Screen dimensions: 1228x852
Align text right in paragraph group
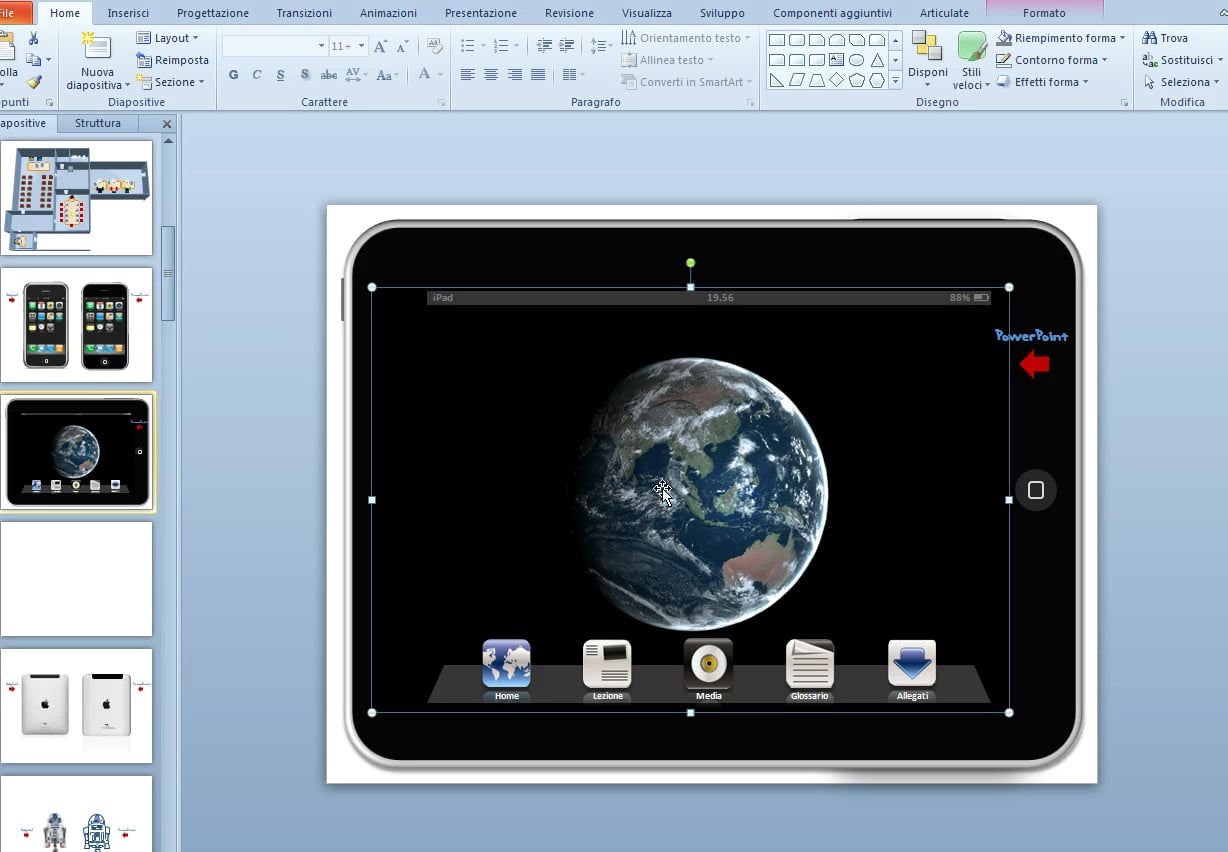515,75
